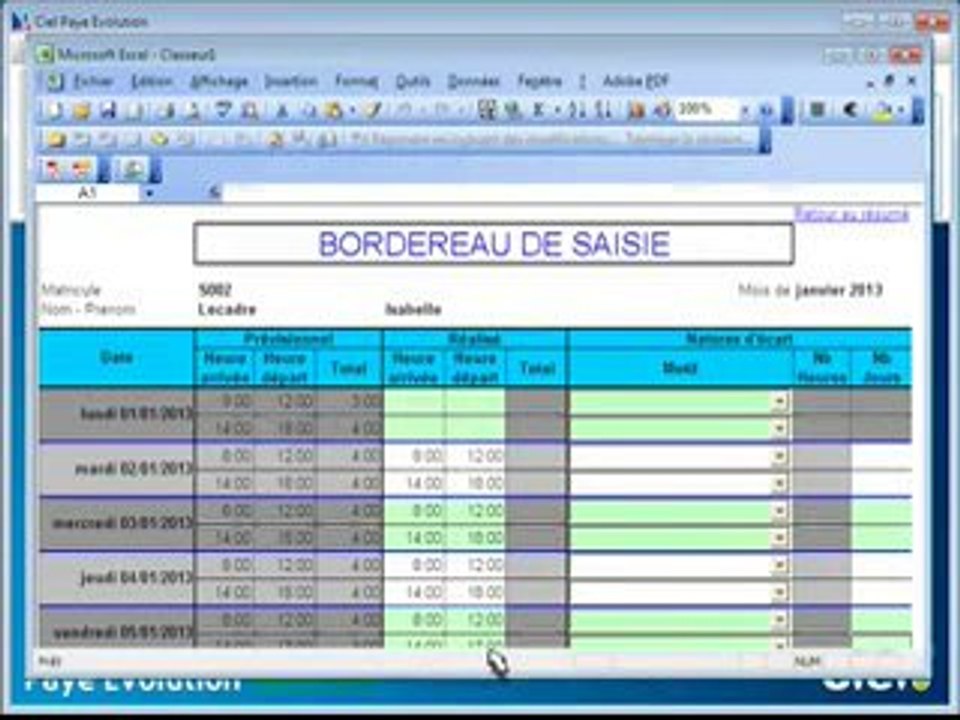Click the 'Date' column header
The height and width of the screenshot is (720, 960).
click(x=117, y=358)
